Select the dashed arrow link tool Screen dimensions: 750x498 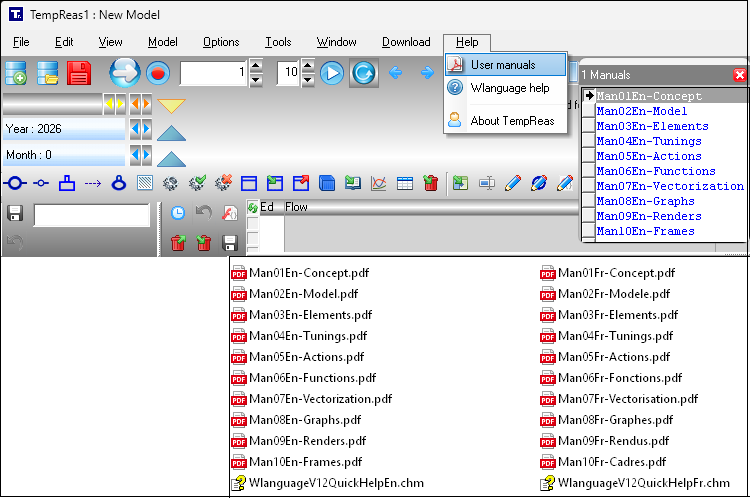(x=93, y=183)
